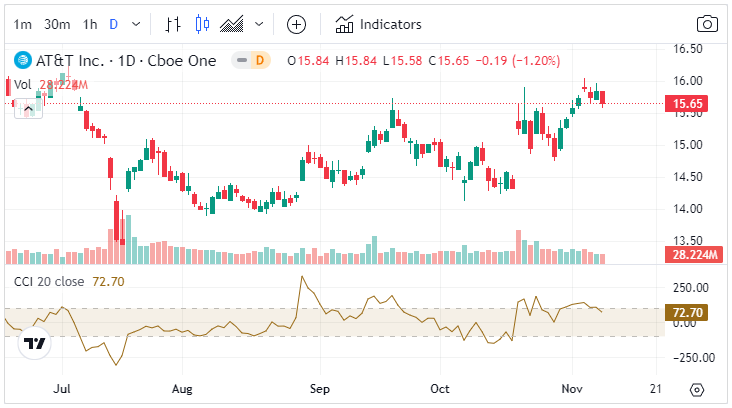
Task: Select the 1m timeframe
Action: pyautogui.click(x=22, y=24)
